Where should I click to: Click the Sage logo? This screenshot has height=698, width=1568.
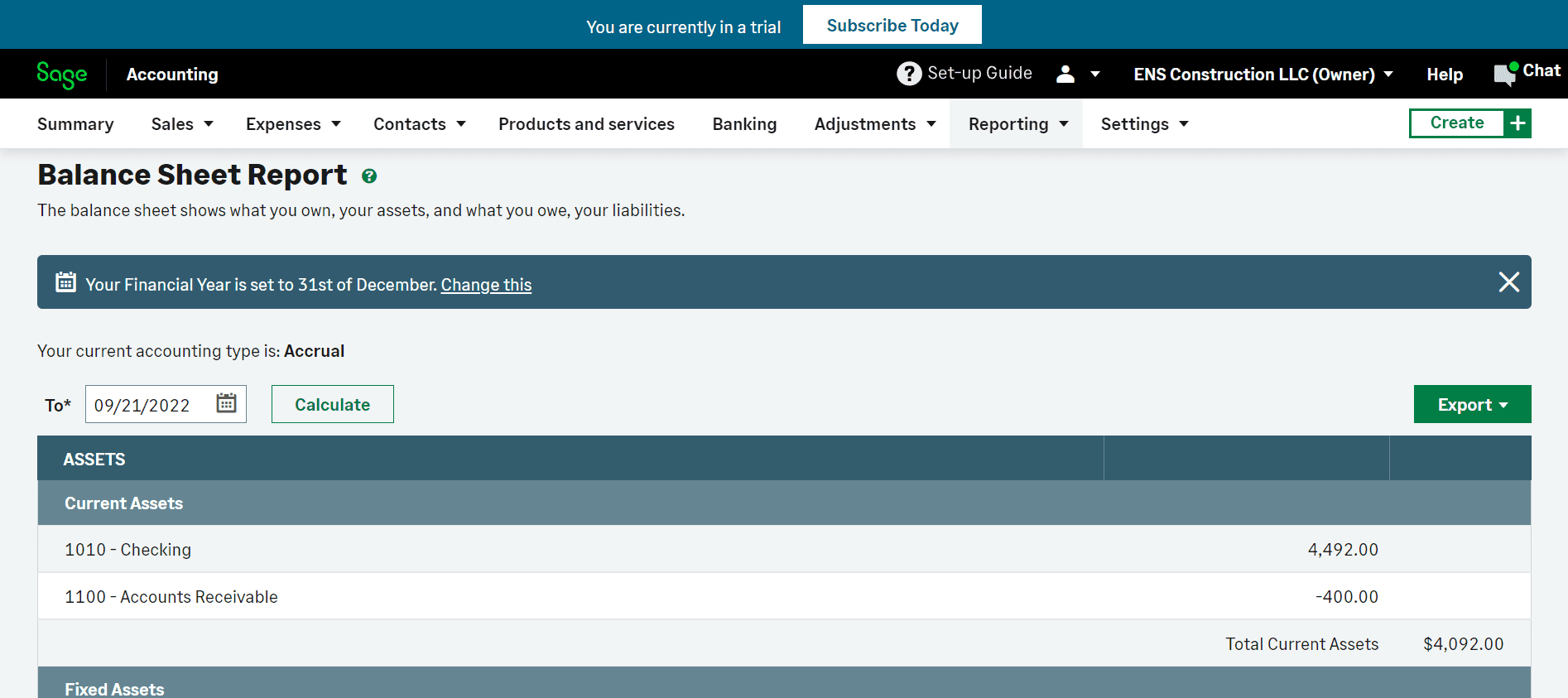[x=62, y=75]
